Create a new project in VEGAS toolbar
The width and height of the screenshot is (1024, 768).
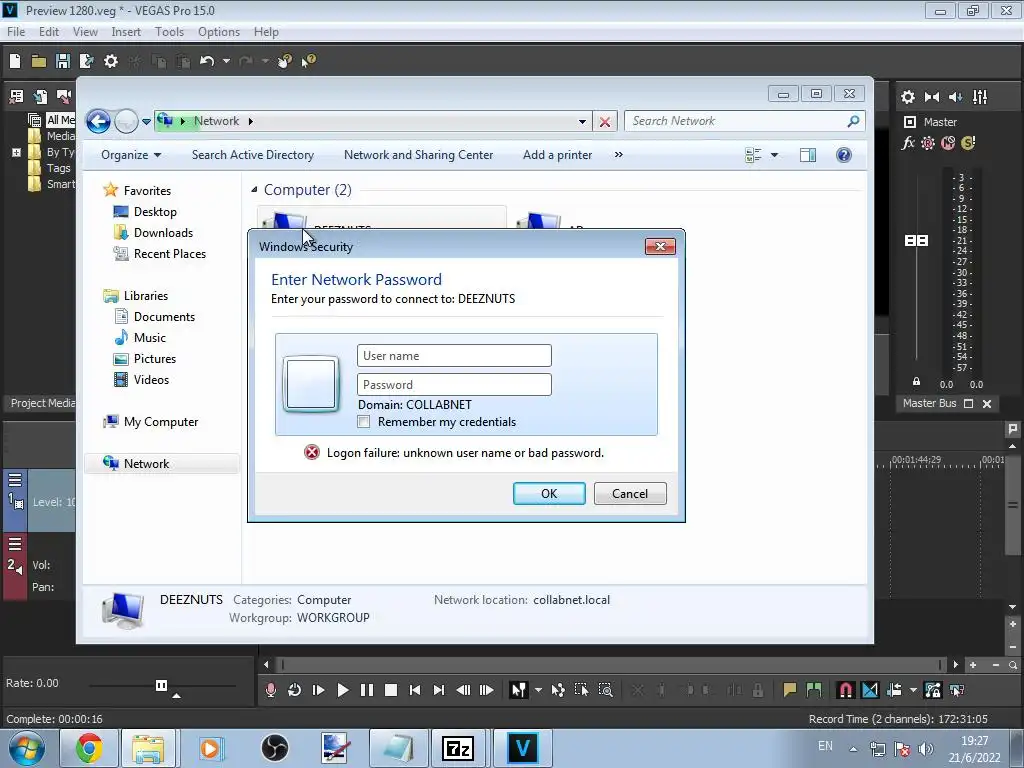click(x=15, y=61)
